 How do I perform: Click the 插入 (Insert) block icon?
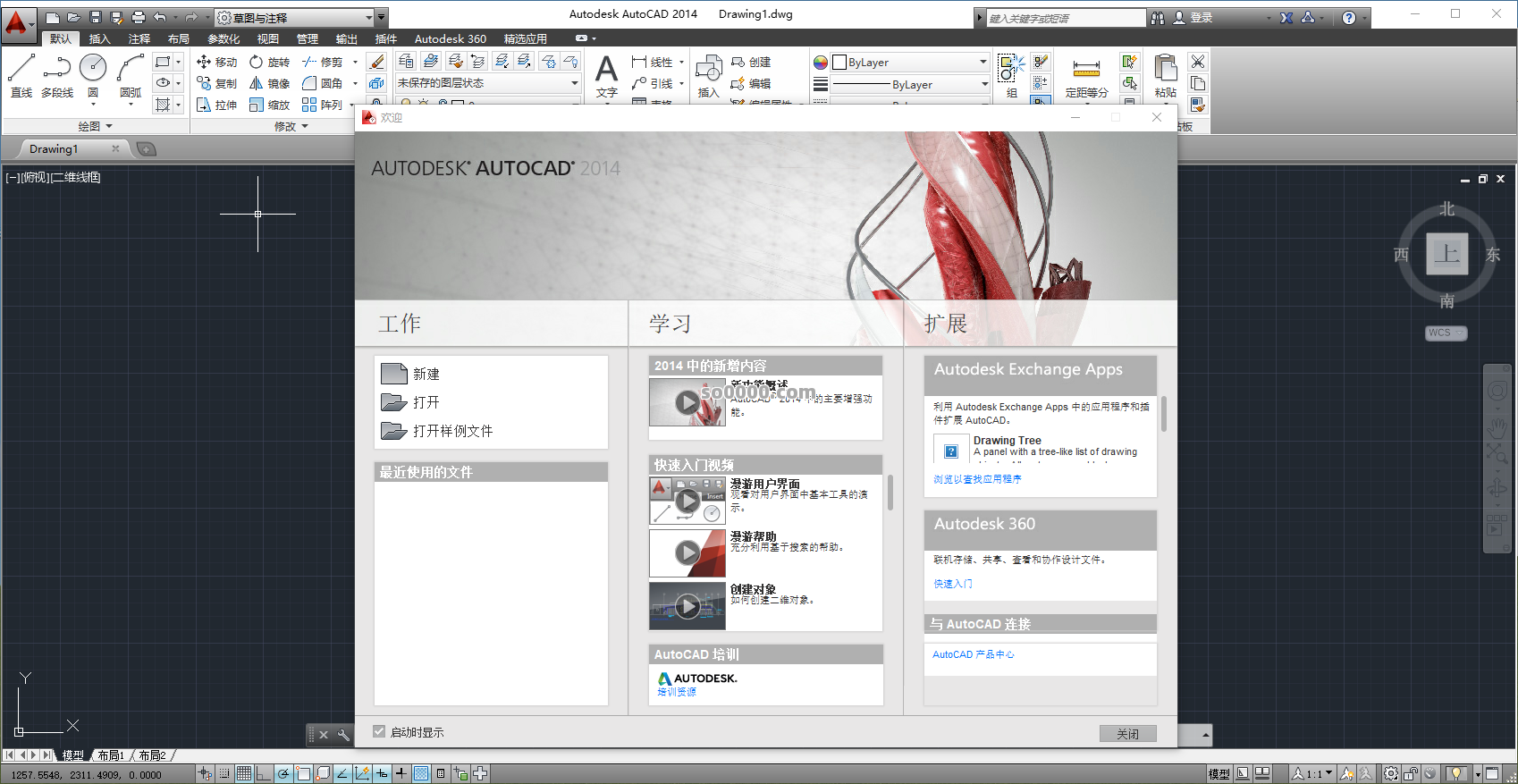(x=708, y=75)
